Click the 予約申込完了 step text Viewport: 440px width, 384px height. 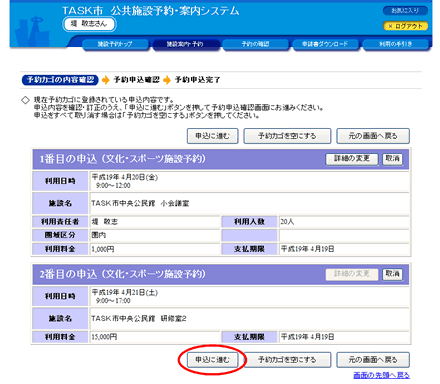198,80
